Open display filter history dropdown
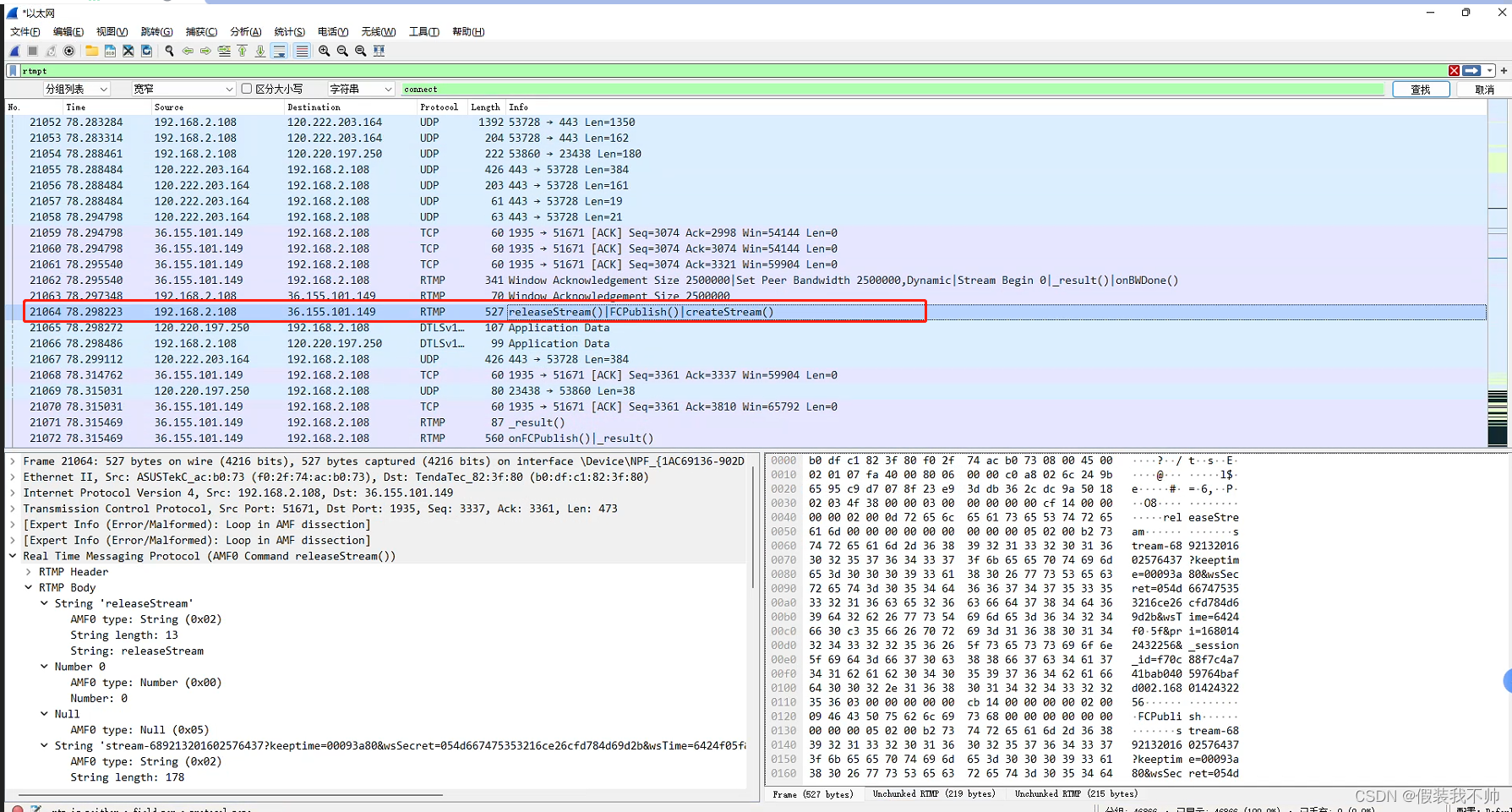 [1490, 71]
